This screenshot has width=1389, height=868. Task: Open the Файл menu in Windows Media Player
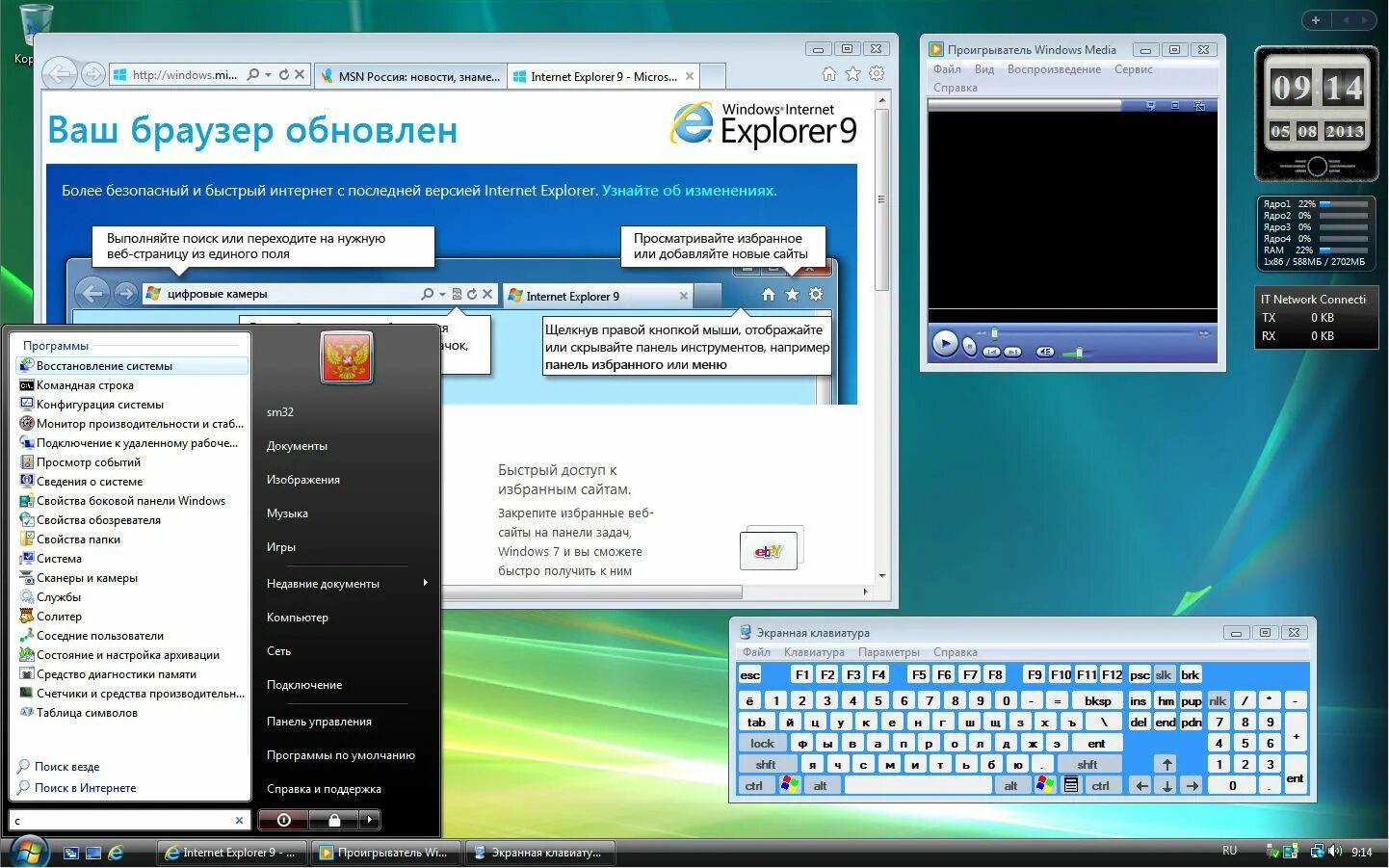(946, 69)
